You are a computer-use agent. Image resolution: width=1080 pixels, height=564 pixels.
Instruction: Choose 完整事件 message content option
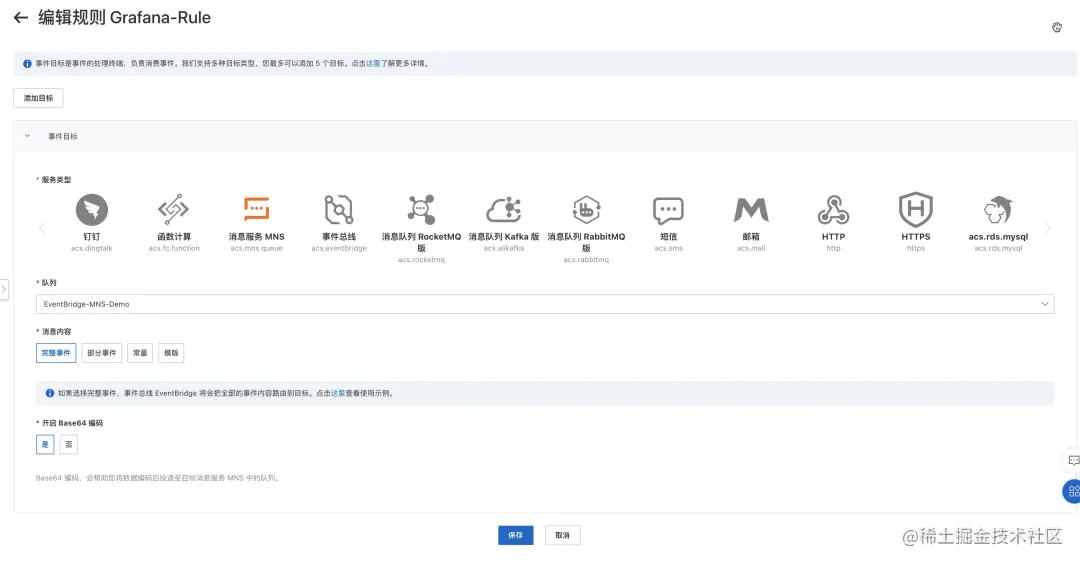pos(56,353)
